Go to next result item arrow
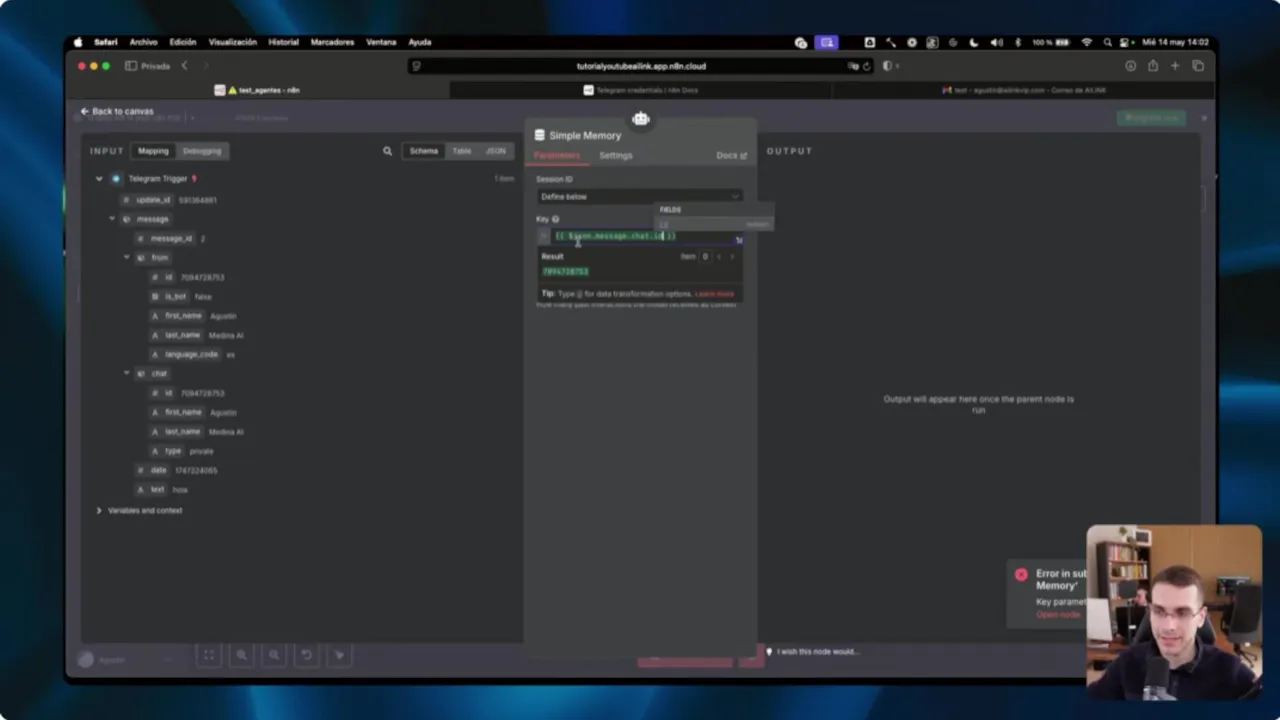 732,257
